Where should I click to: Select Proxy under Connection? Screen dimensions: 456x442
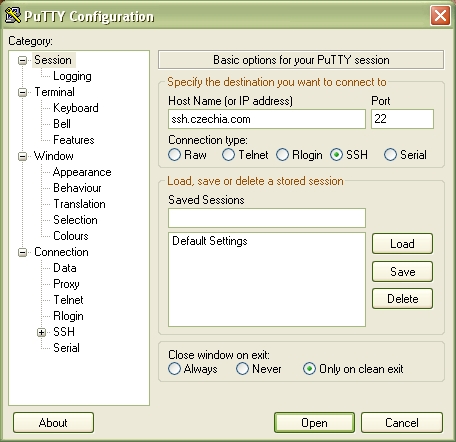66,284
